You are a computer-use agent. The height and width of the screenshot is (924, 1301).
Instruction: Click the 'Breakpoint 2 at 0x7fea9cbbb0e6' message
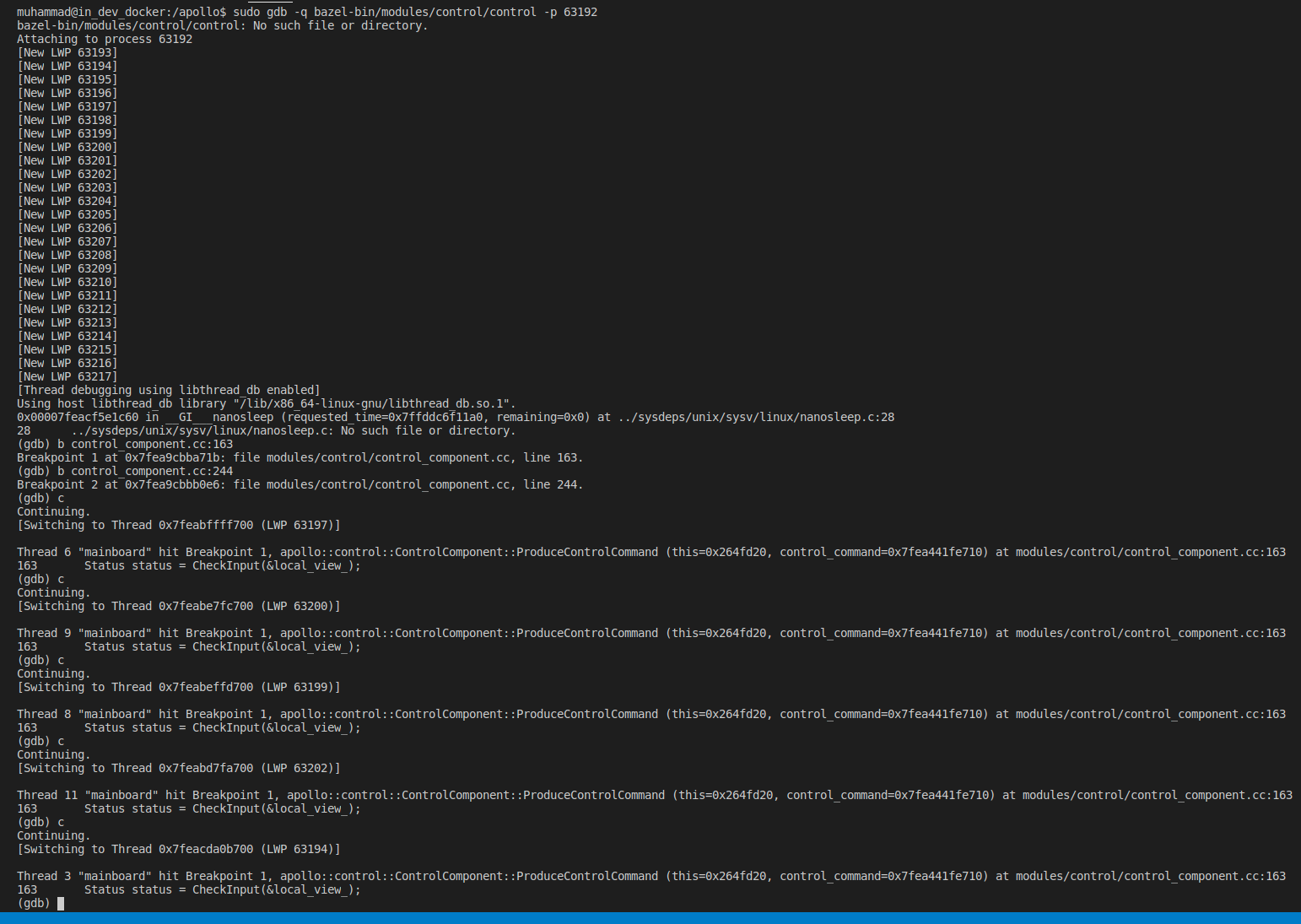click(299, 484)
